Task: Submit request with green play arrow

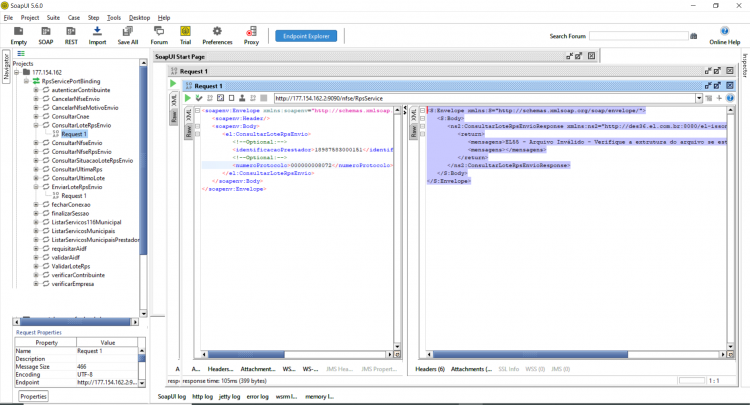Action: pos(188,98)
